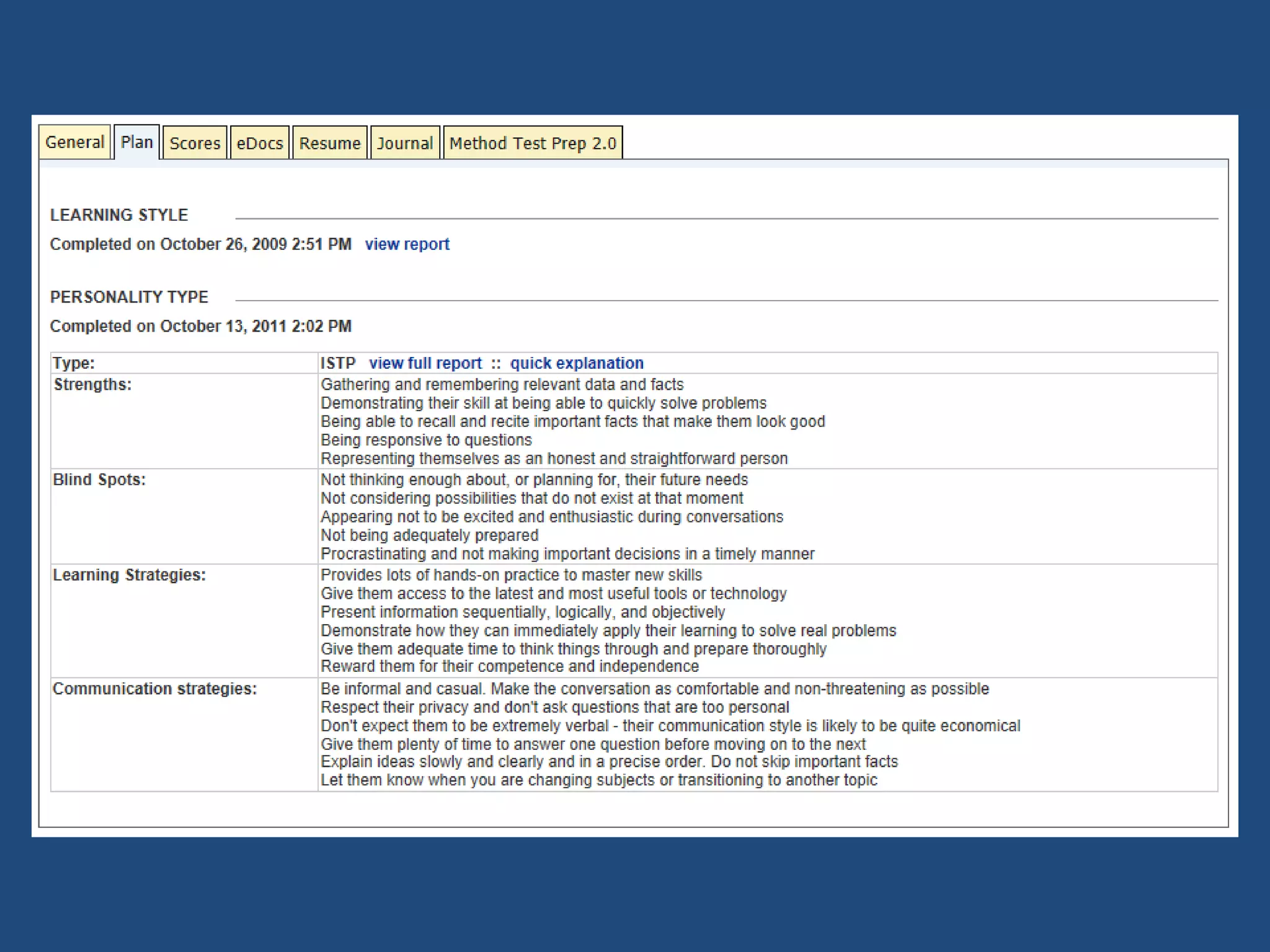Click the Strengths row label
This screenshot has height=952, width=1270.
click(x=92, y=384)
